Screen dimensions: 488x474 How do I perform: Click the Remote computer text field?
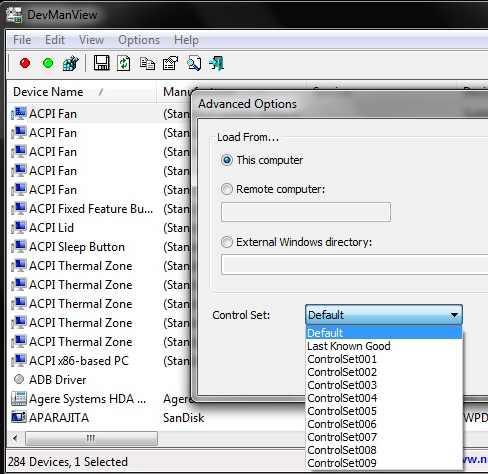(306, 212)
